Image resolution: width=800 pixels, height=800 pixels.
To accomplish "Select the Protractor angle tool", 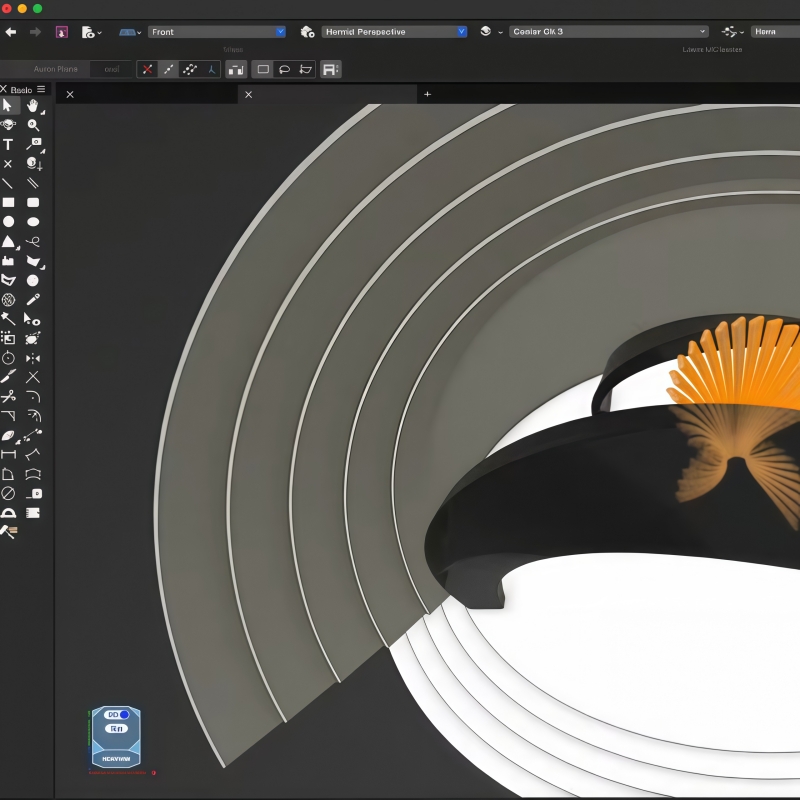I will pos(8,513).
